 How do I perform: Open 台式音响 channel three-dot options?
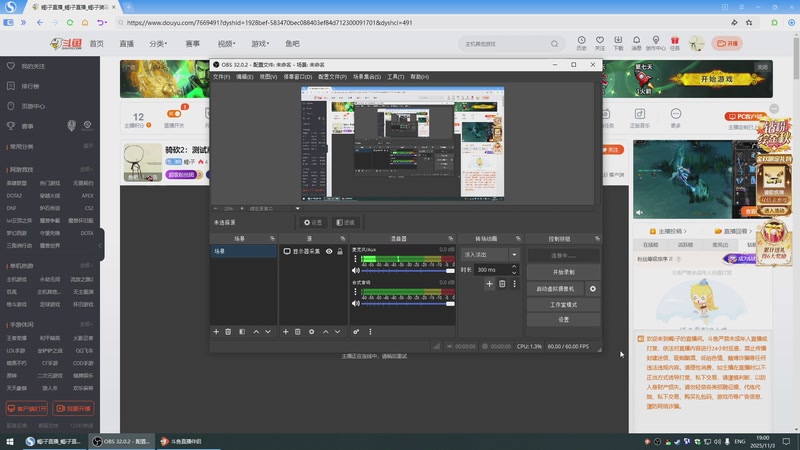click(355, 292)
